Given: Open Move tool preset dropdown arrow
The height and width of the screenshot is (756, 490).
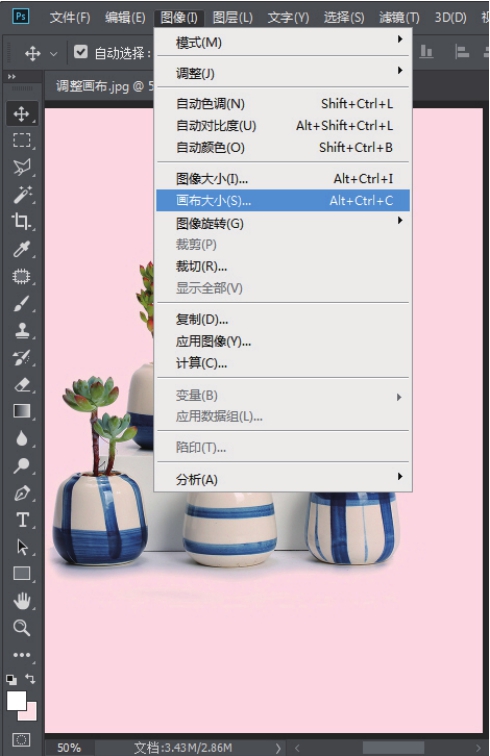Looking at the screenshot, I should point(54,54).
